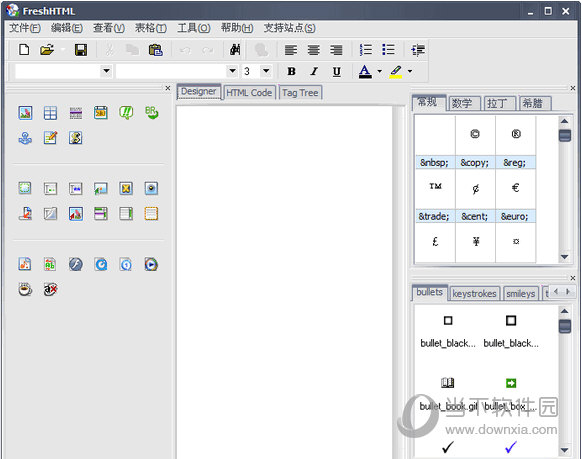
Task: Open font size dropdown showing 3
Action: click(266, 71)
